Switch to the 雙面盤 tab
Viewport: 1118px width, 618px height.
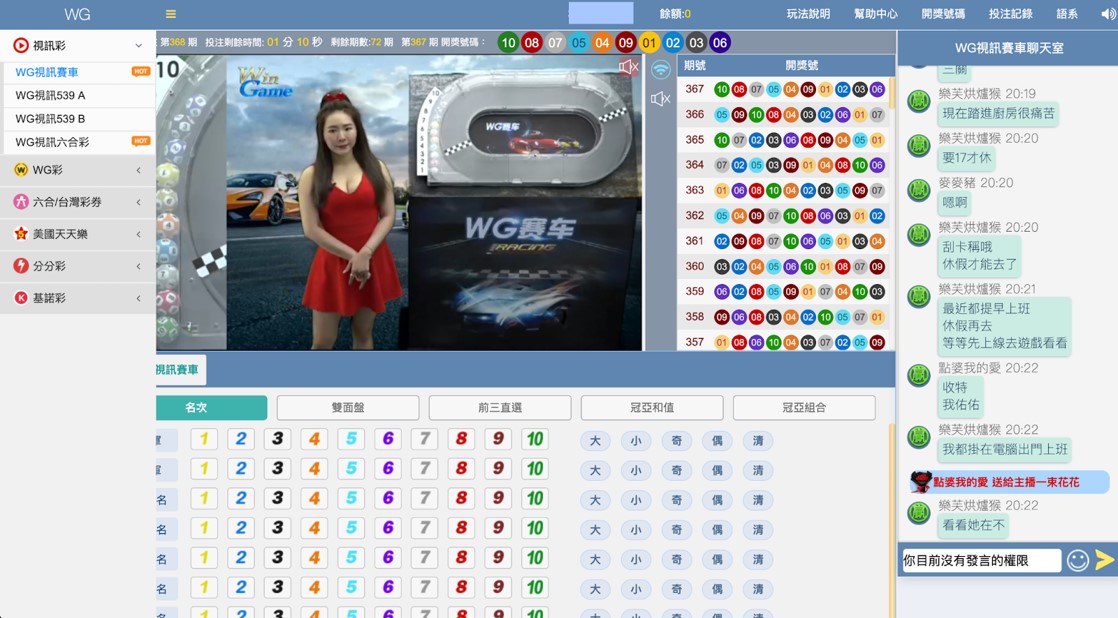pyautogui.click(x=348, y=408)
